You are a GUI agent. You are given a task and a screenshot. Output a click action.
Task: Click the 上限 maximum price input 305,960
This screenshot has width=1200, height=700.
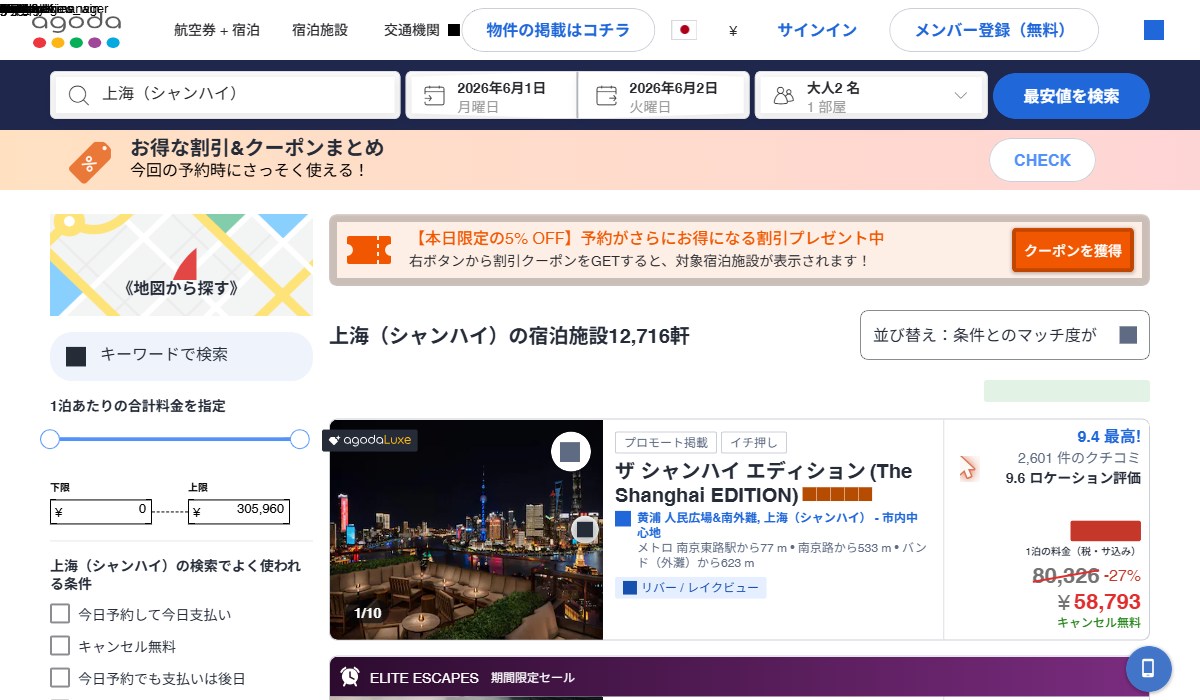click(x=239, y=511)
